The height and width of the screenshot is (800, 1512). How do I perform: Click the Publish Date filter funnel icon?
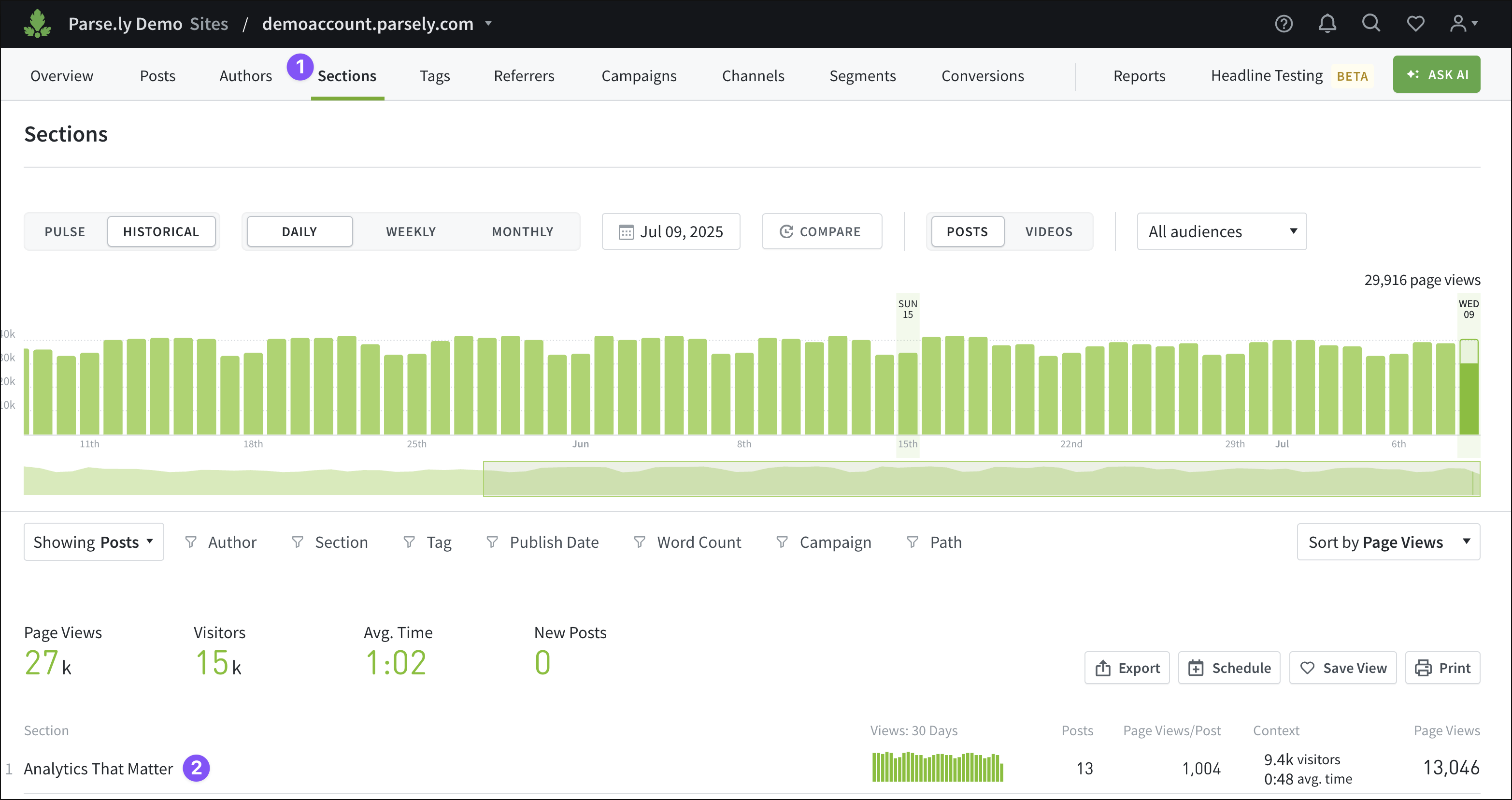click(492, 542)
